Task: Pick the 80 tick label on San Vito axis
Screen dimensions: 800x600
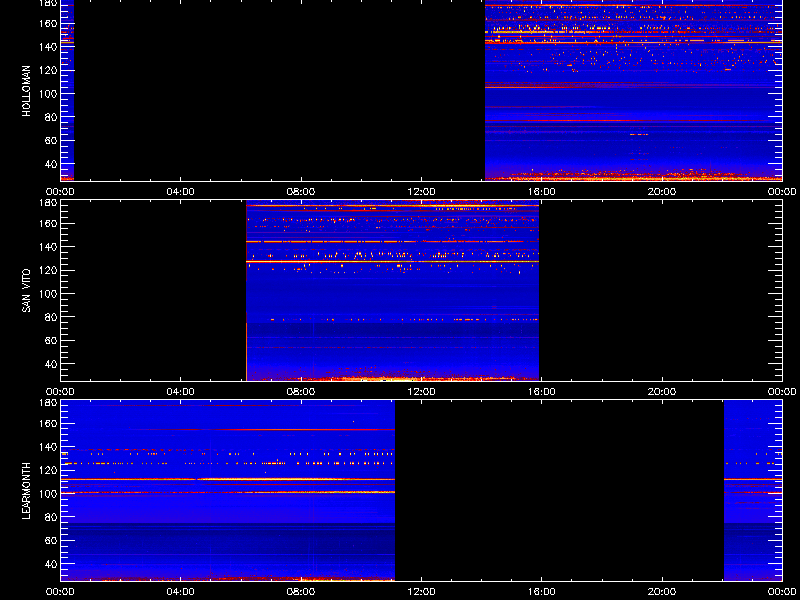Action: pos(52,317)
